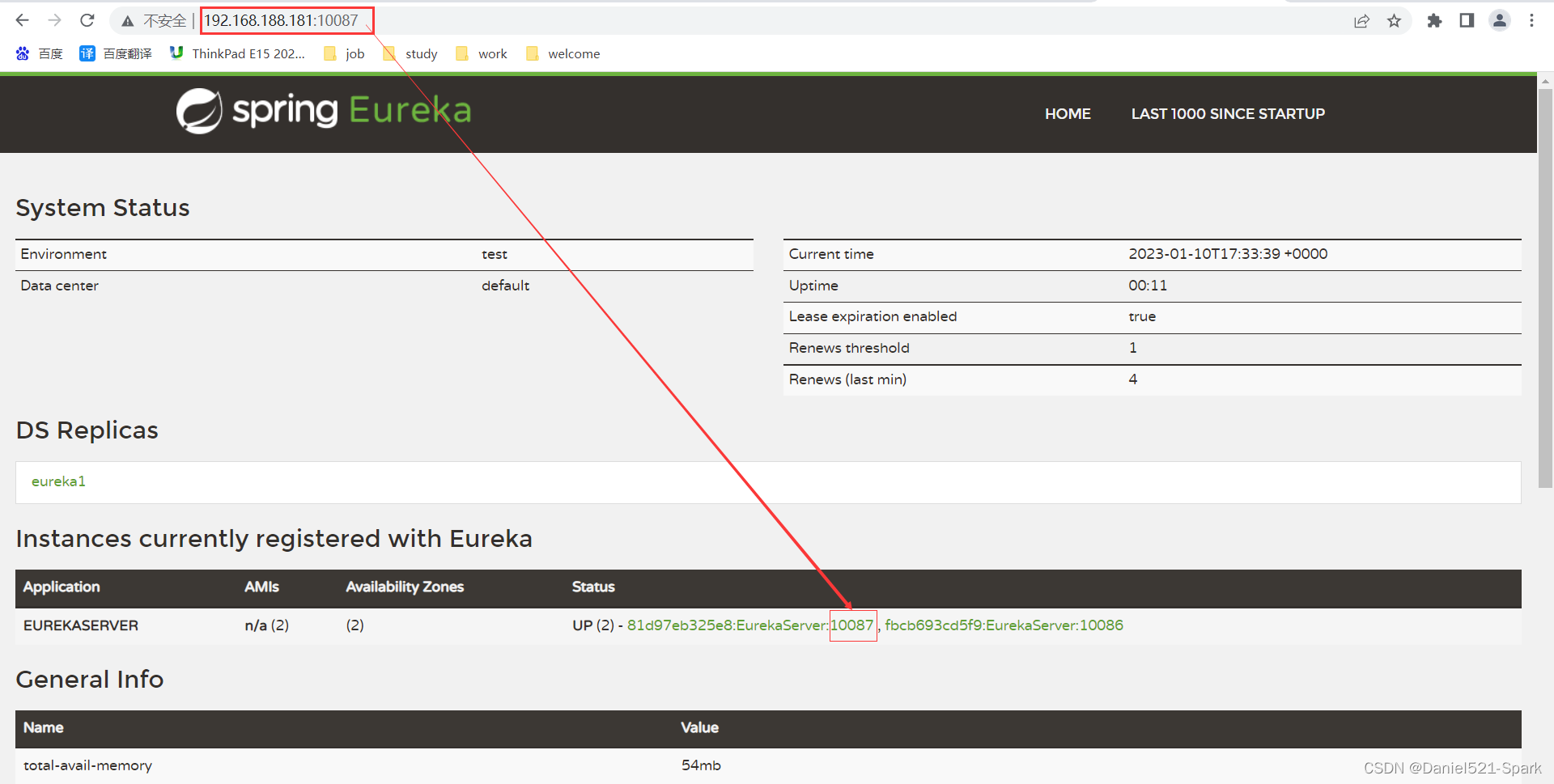The height and width of the screenshot is (784, 1554).
Task: Click the System Status heading
Action: point(103,208)
